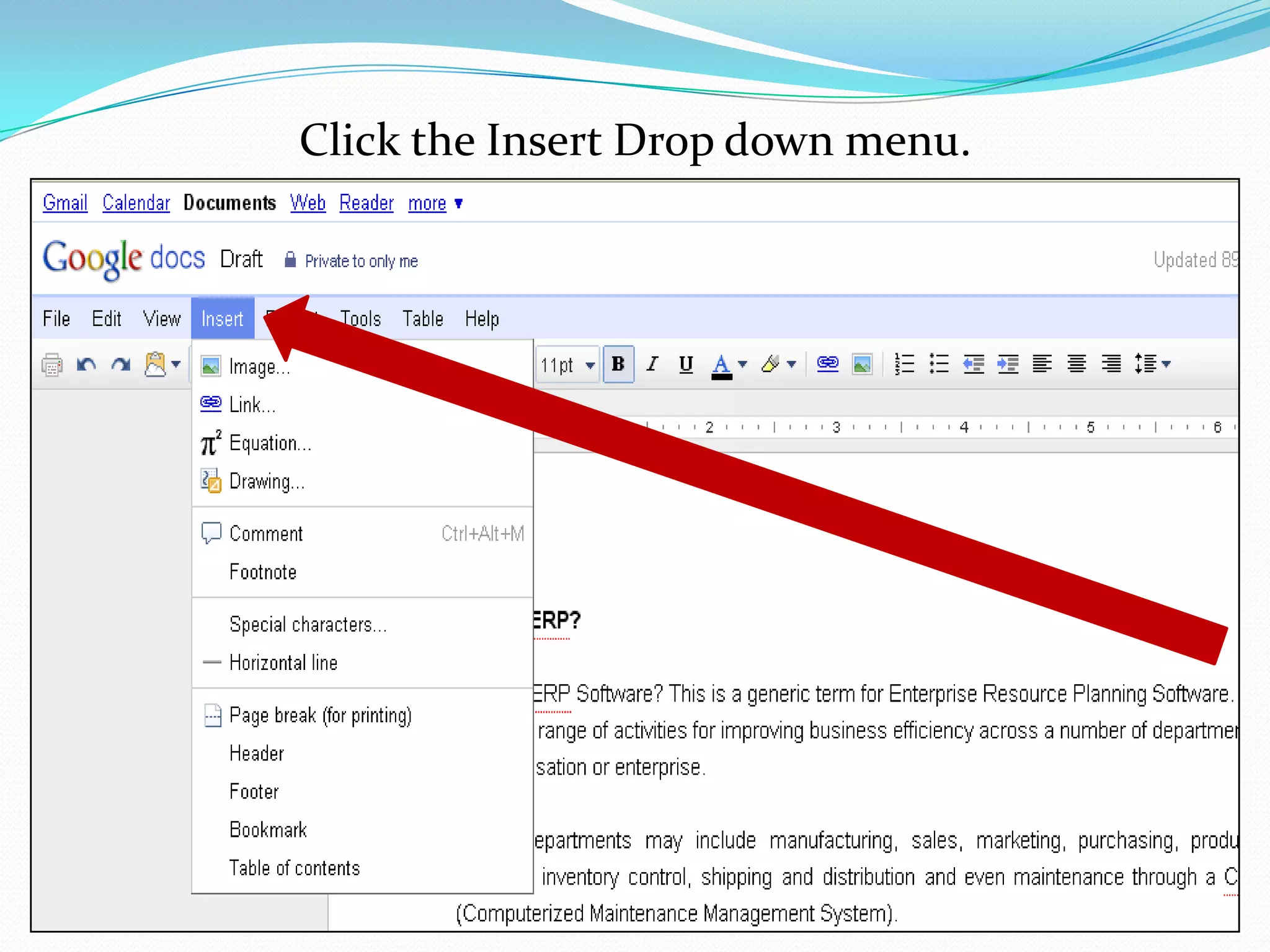
Task: Select Bookmark in Insert menu
Action: (x=363, y=830)
